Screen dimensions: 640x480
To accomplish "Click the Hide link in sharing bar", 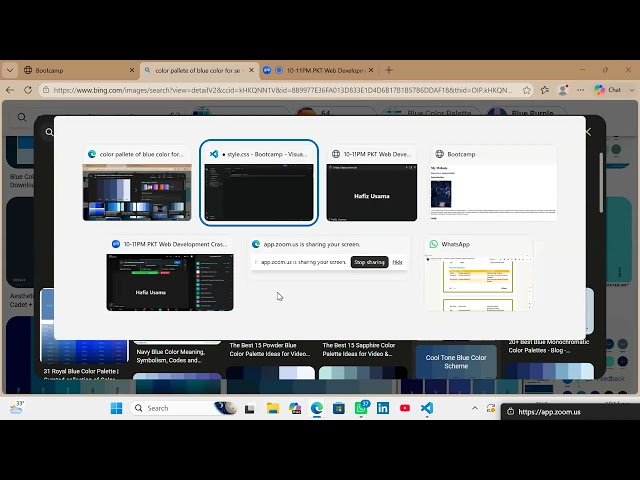I will (x=398, y=262).
